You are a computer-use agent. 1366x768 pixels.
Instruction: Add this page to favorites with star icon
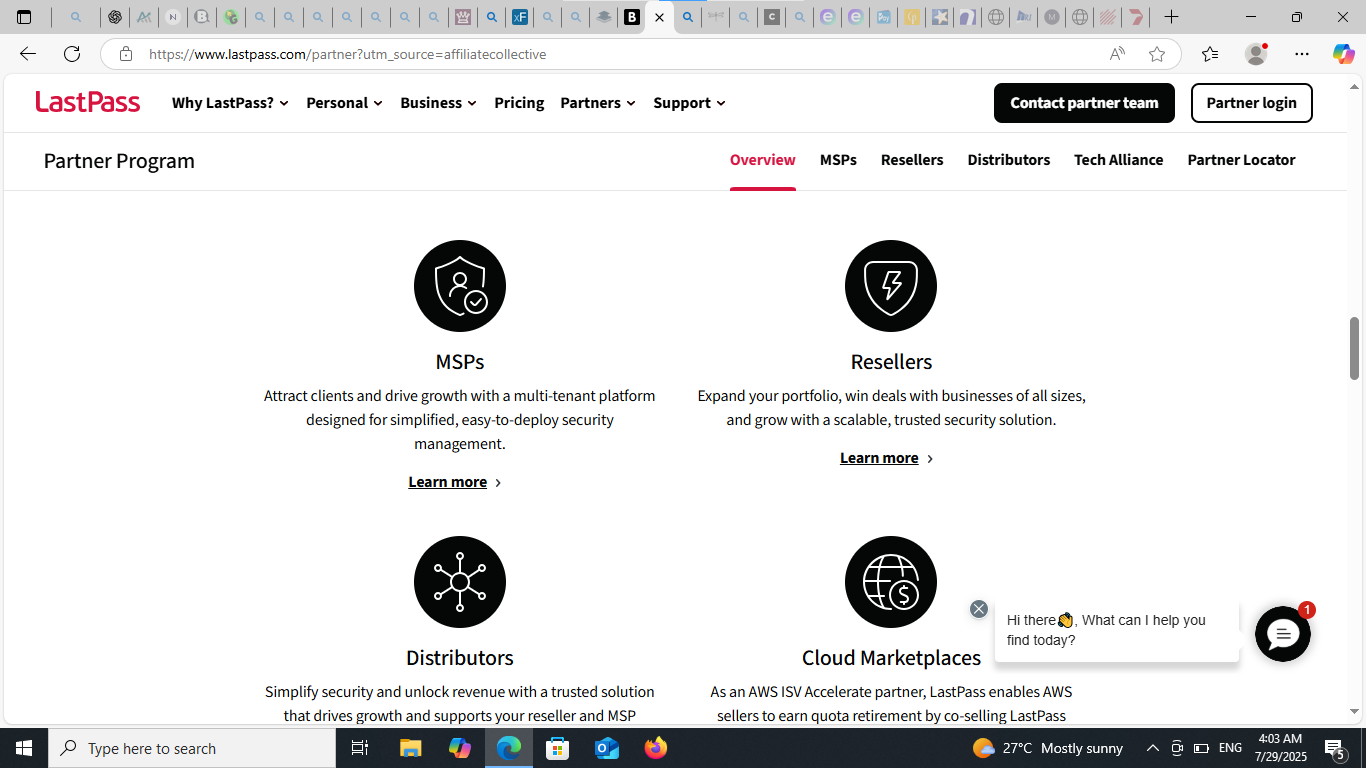(x=1157, y=54)
